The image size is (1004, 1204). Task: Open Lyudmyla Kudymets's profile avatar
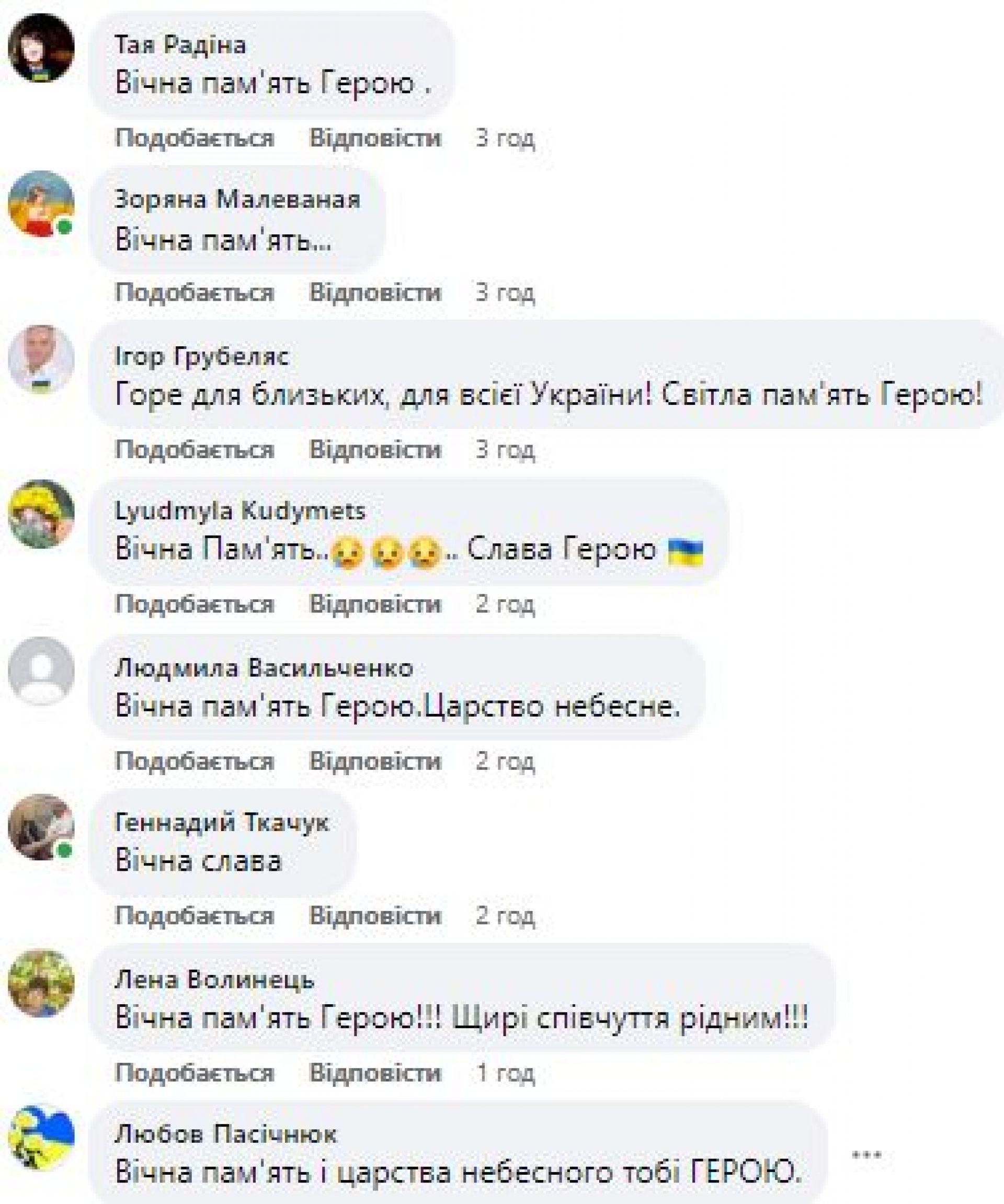click(x=41, y=514)
